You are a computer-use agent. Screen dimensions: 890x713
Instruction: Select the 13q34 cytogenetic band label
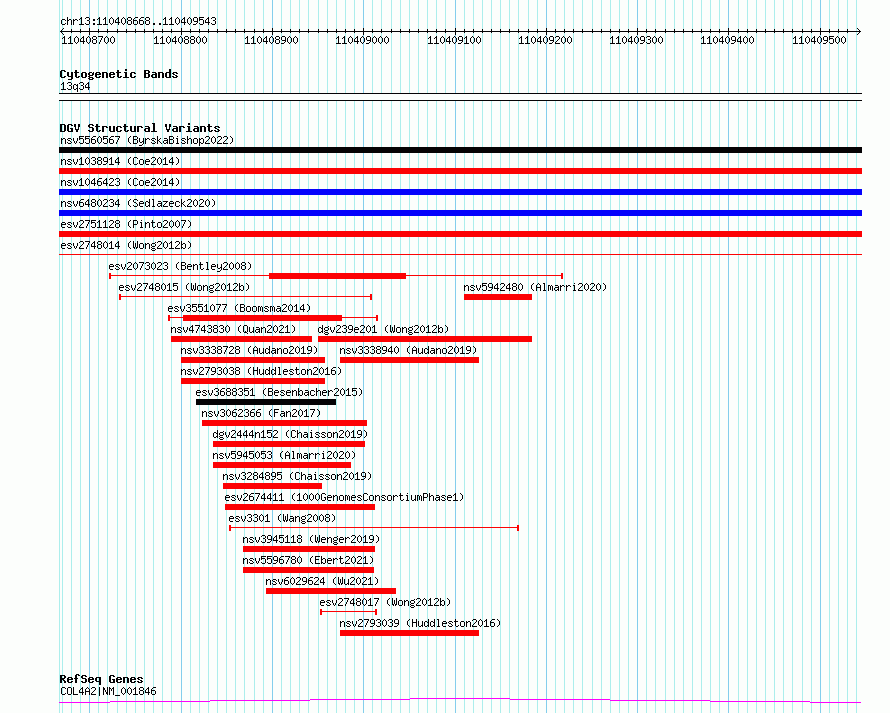click(75, 86)
